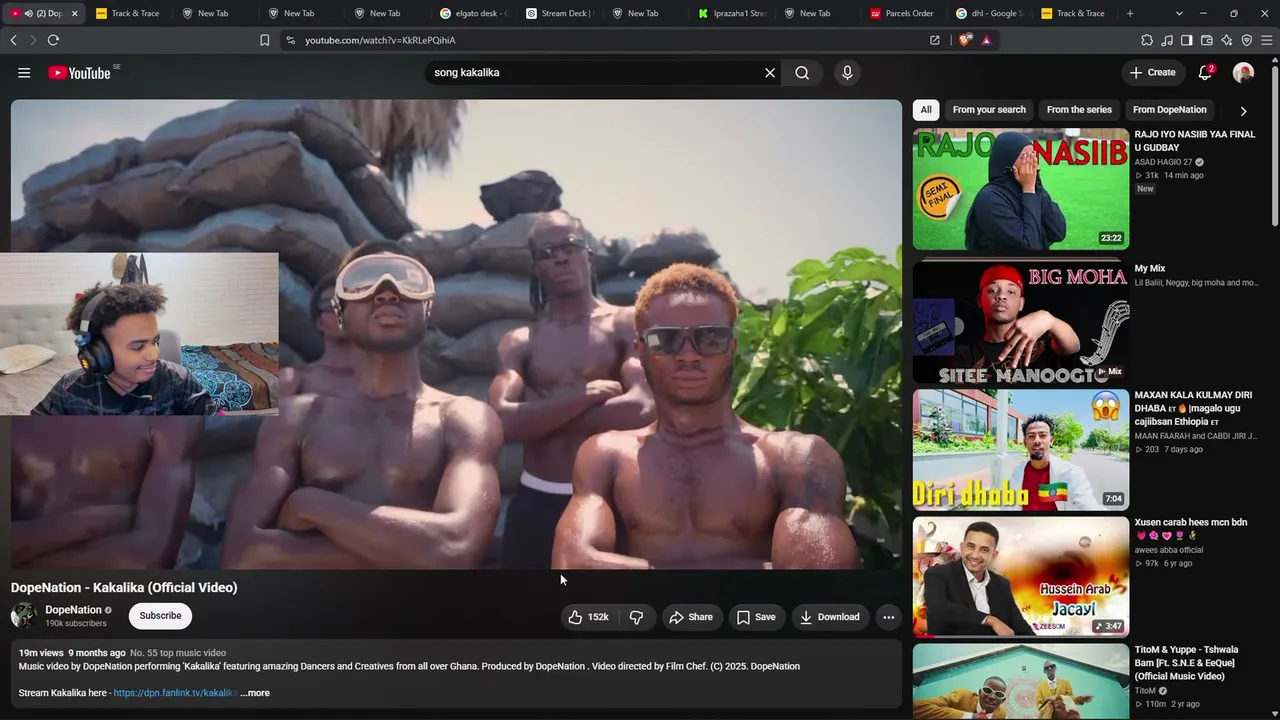The image size is (1280, 720).
Task: Open the YouTube guide hamburger menu
Action: 24,73
